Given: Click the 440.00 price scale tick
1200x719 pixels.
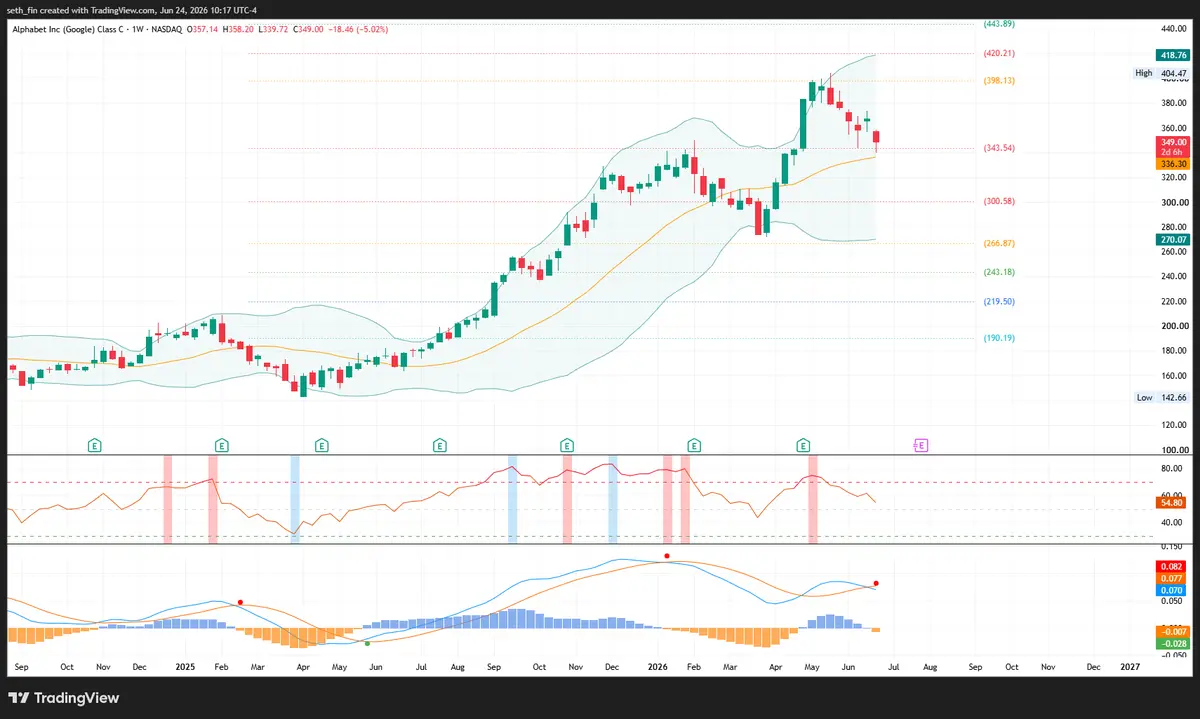Looking at the screenshot, I should pos(1173,29).
